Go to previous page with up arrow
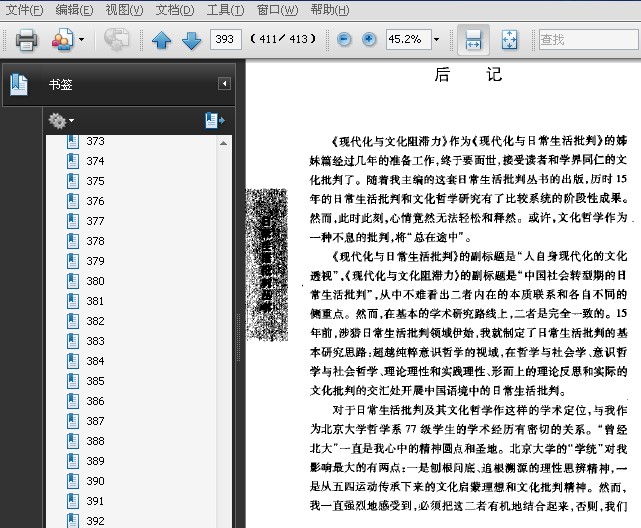The height and width of the screenshot is (528, 641). point(162,40)
